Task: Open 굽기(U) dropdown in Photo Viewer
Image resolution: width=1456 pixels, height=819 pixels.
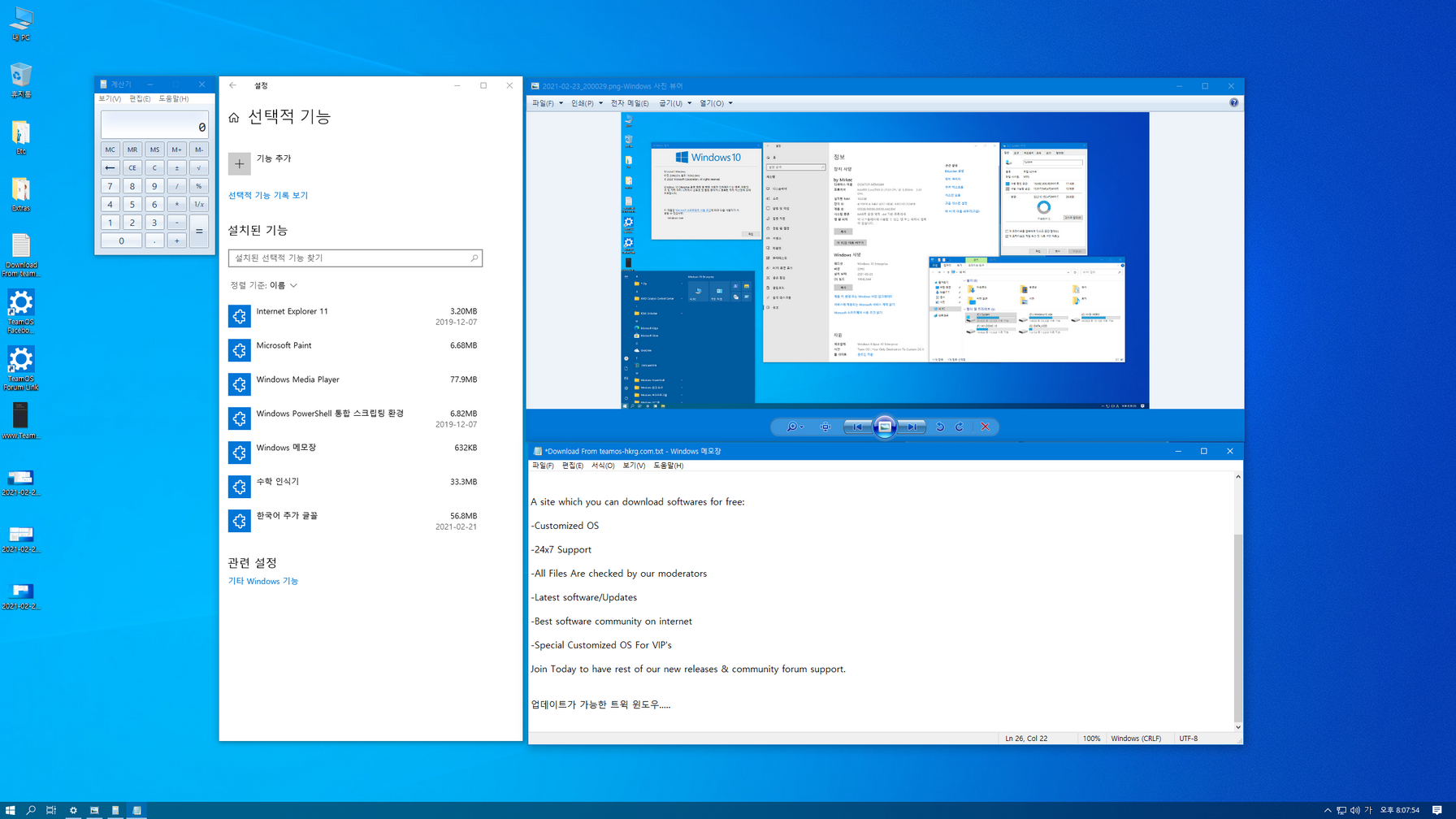Action: [x=675, y=103]
